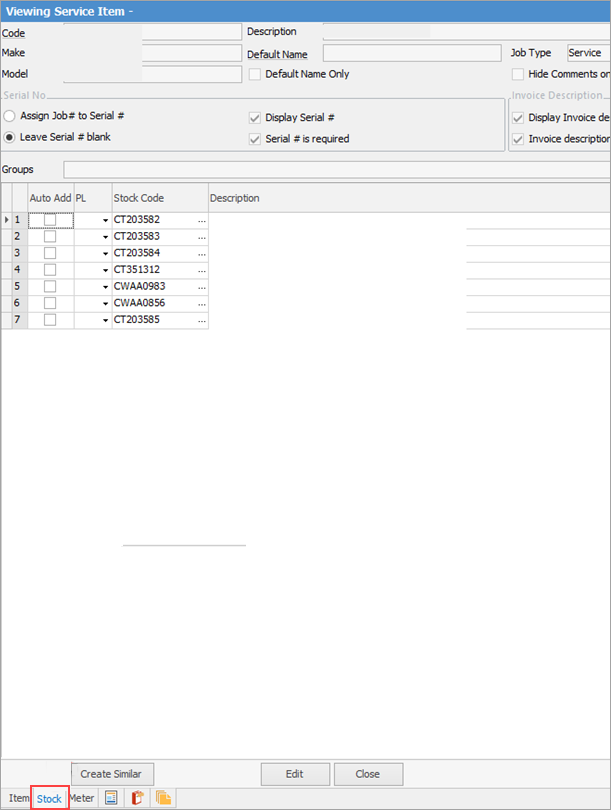Tick Auto Add for row 7 CT203585
Screen dimensions: 611x810
[50, 320]
